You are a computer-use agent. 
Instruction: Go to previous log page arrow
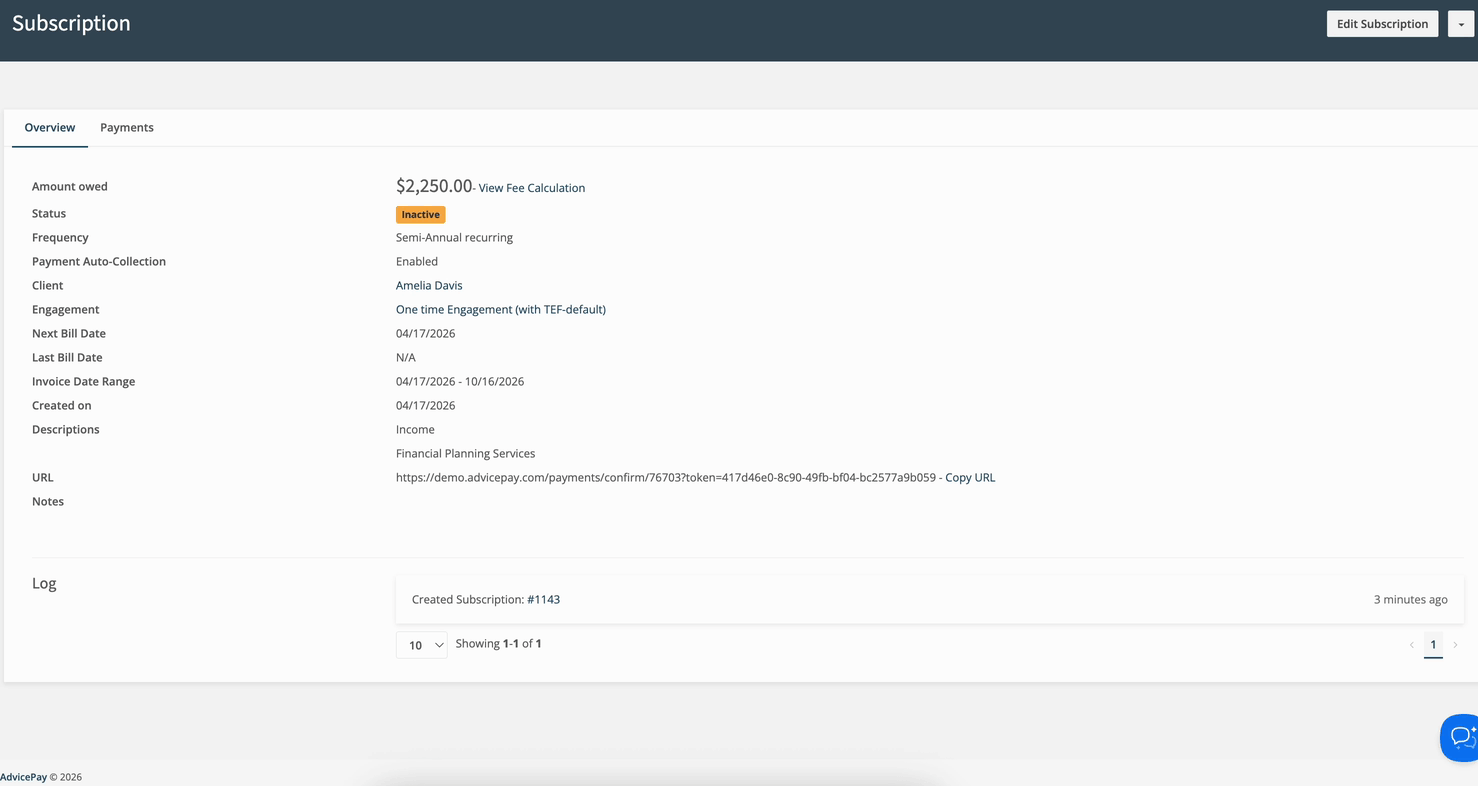point(1411,645)
